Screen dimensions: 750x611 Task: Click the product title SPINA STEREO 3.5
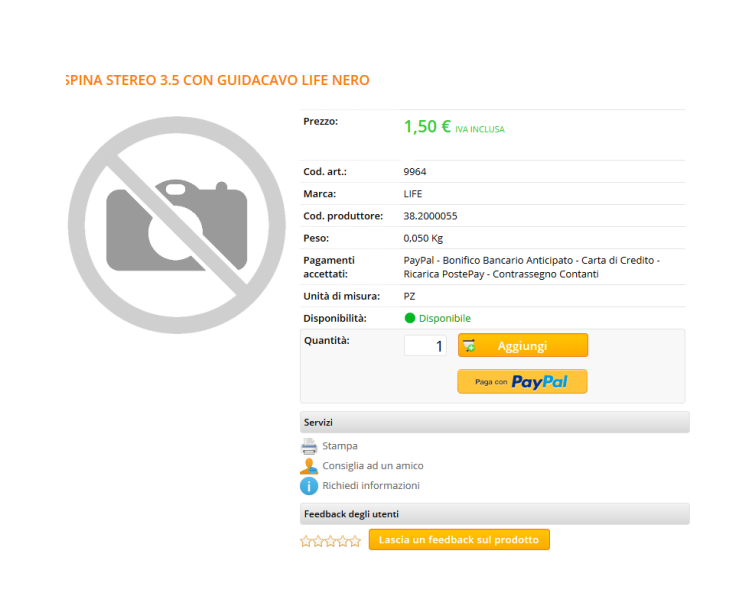point(217,80)
